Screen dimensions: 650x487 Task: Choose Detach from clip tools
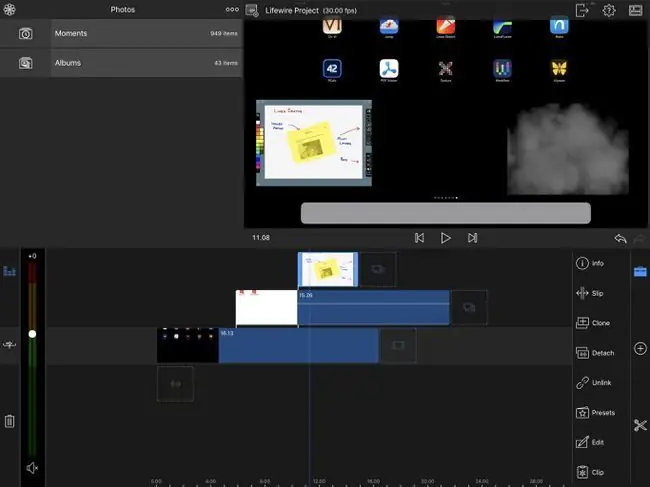click(595, 353)
